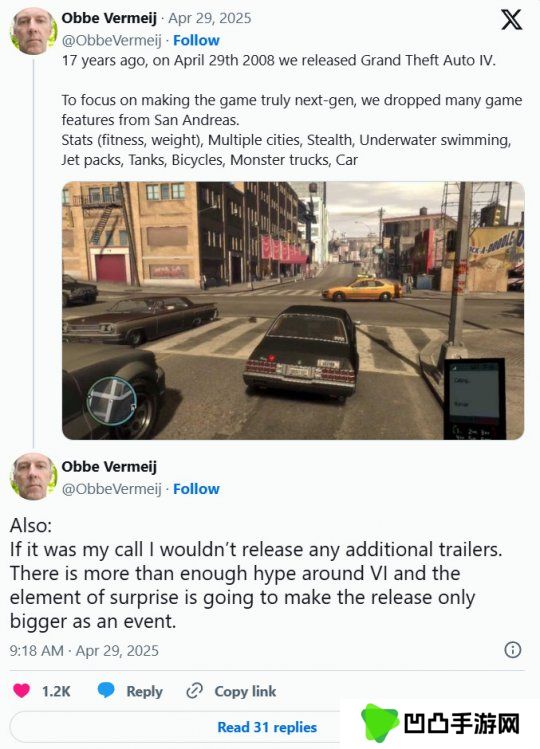Open the Apr 29, 2025 date link at top
The width and height of the screenshot is (540, 749).
click(209, 18)
